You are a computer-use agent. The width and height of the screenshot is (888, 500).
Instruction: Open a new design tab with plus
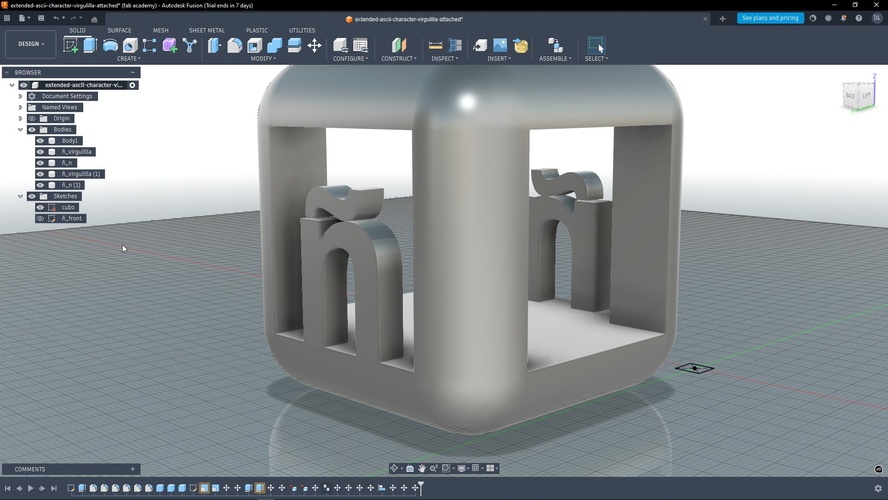(x=722, y=19)
